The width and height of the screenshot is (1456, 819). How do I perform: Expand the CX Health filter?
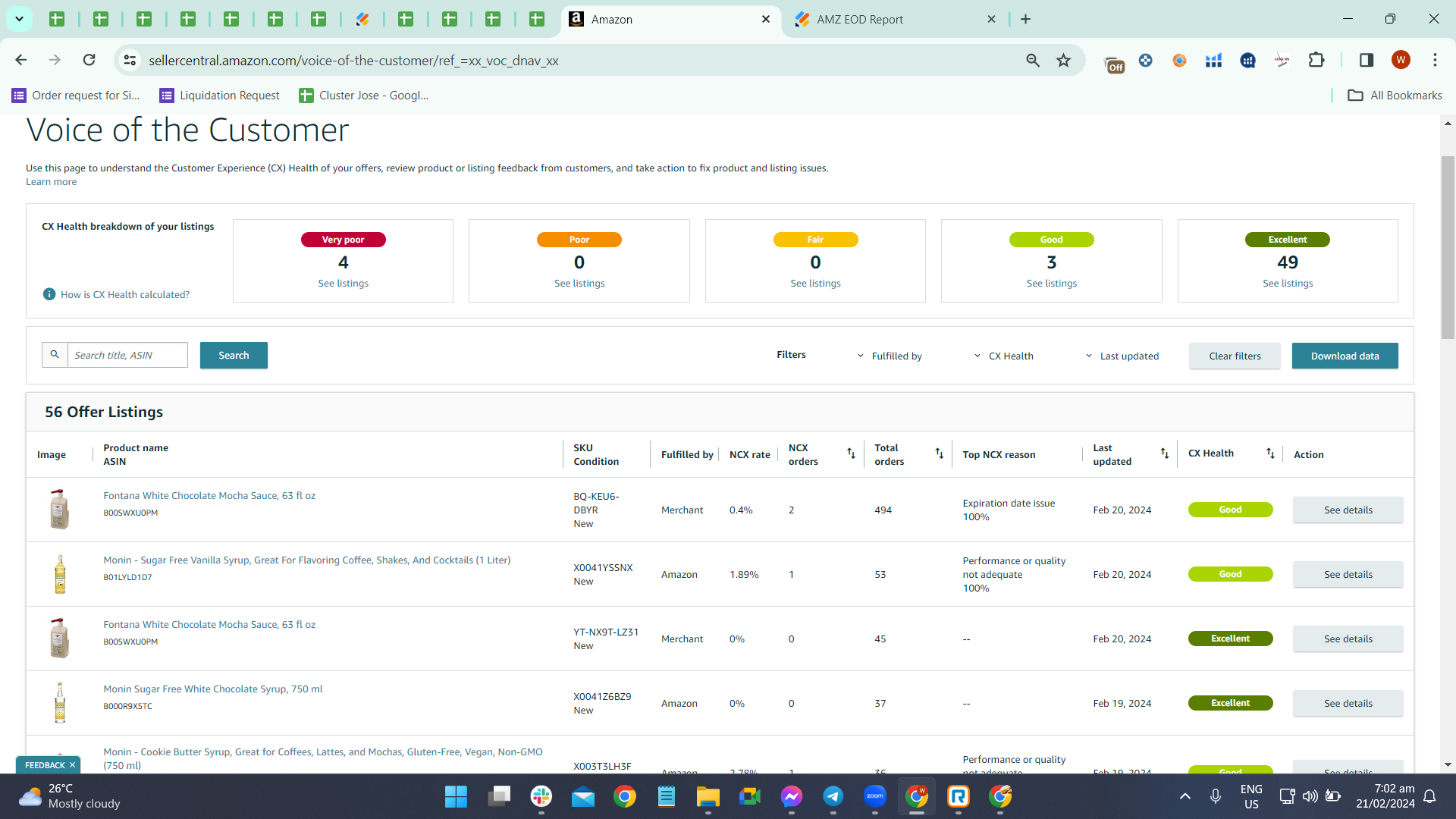click(1003, 356)
